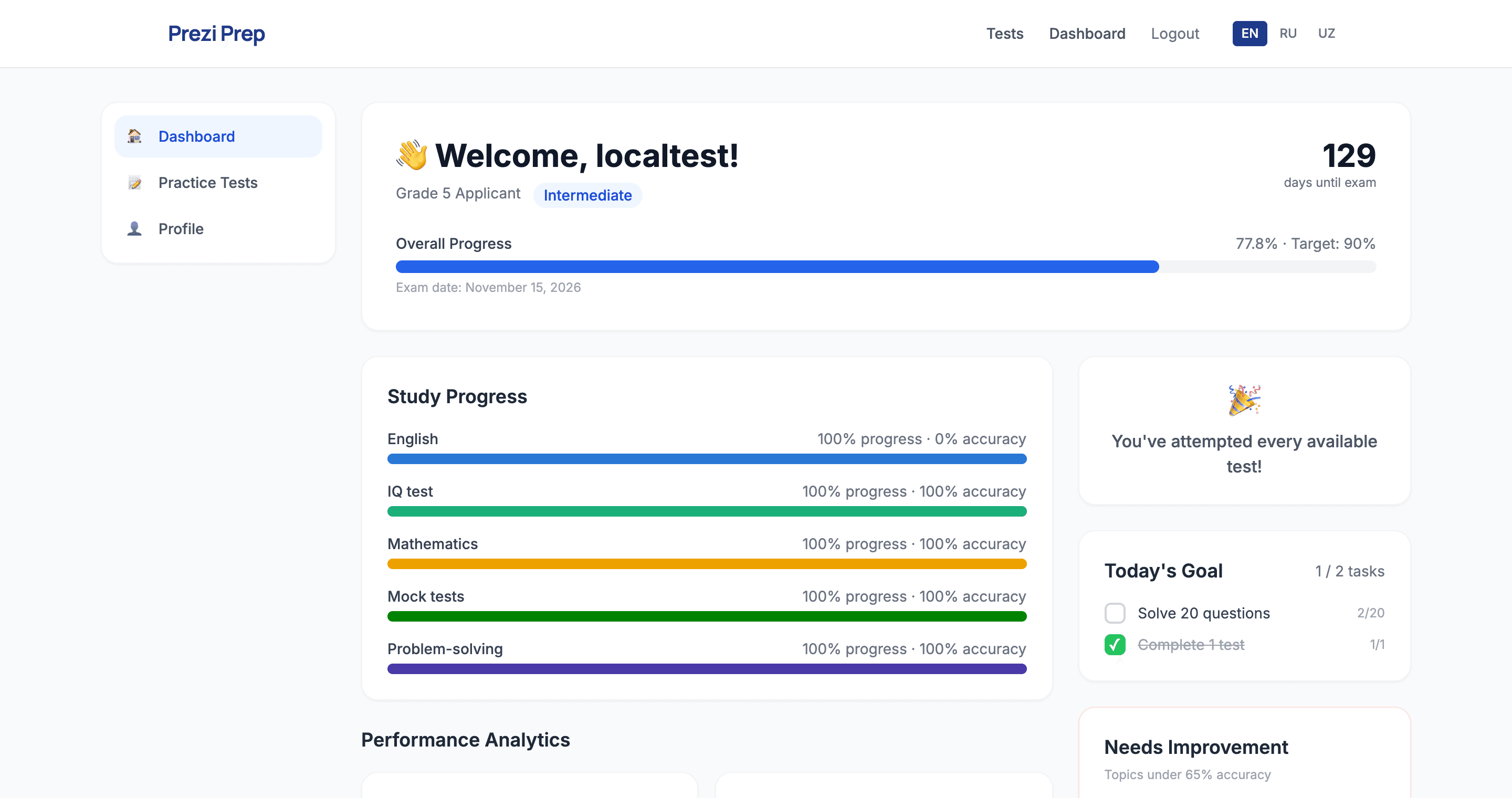Click the waving hand emoji beside Welcome
Screen dimensions: 1512x798
click(x=412, y=155)
